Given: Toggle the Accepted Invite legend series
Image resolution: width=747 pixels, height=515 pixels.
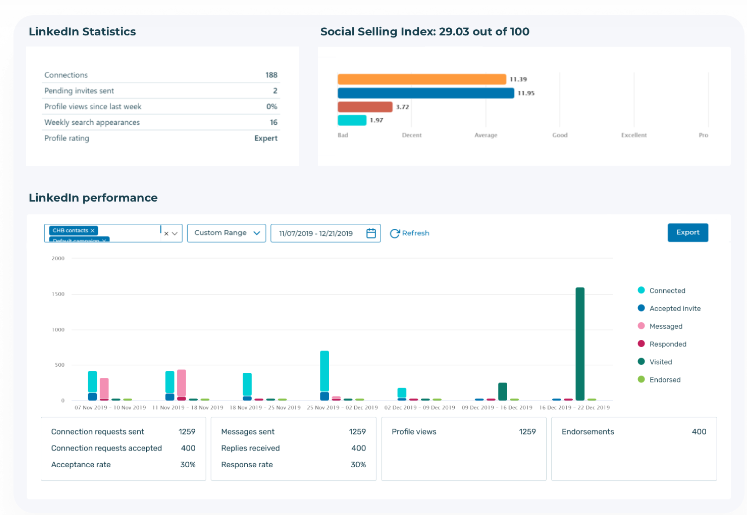Looking at the screenshot, I should point(669,308).
